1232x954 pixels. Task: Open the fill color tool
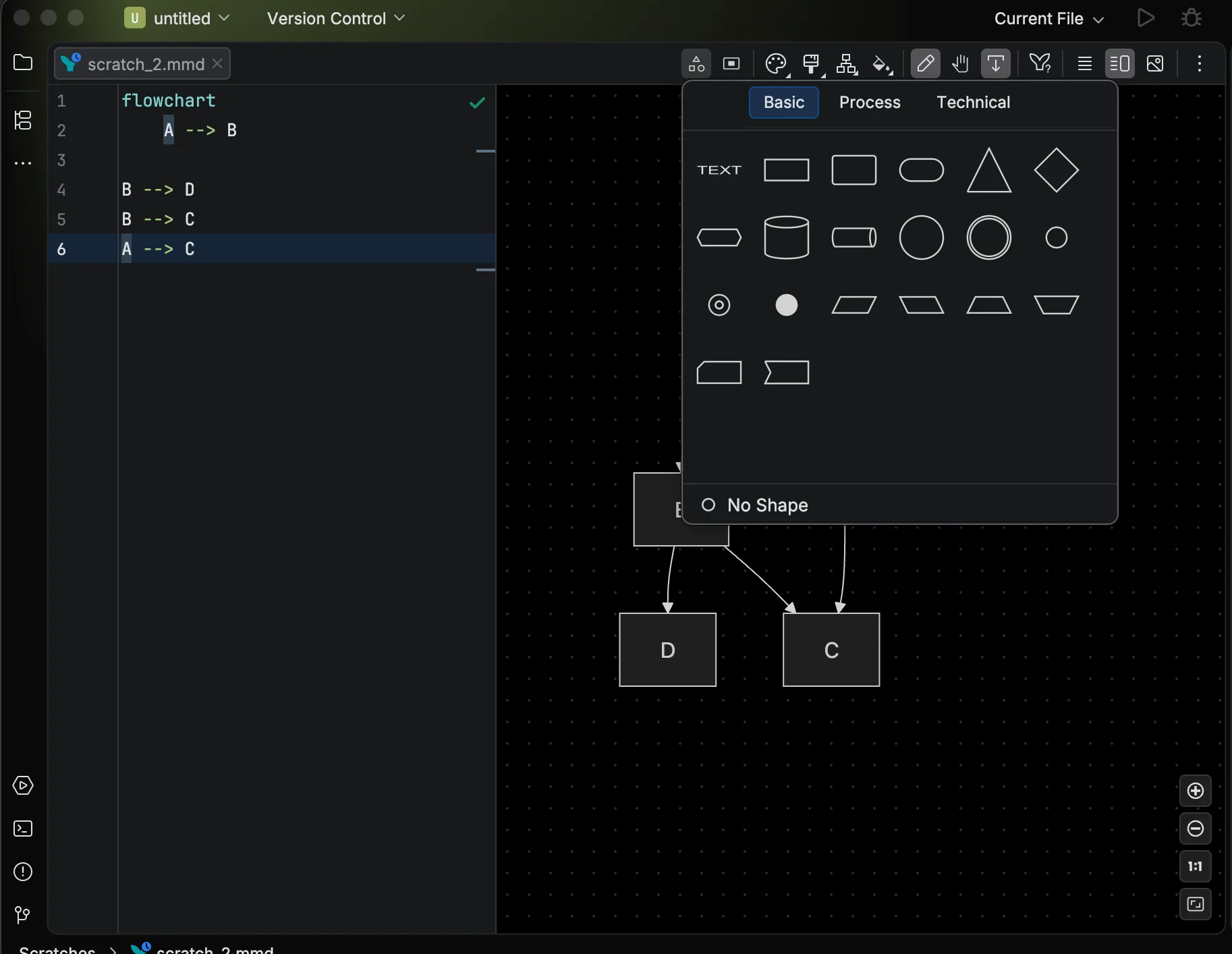click(x=883, y=63)
